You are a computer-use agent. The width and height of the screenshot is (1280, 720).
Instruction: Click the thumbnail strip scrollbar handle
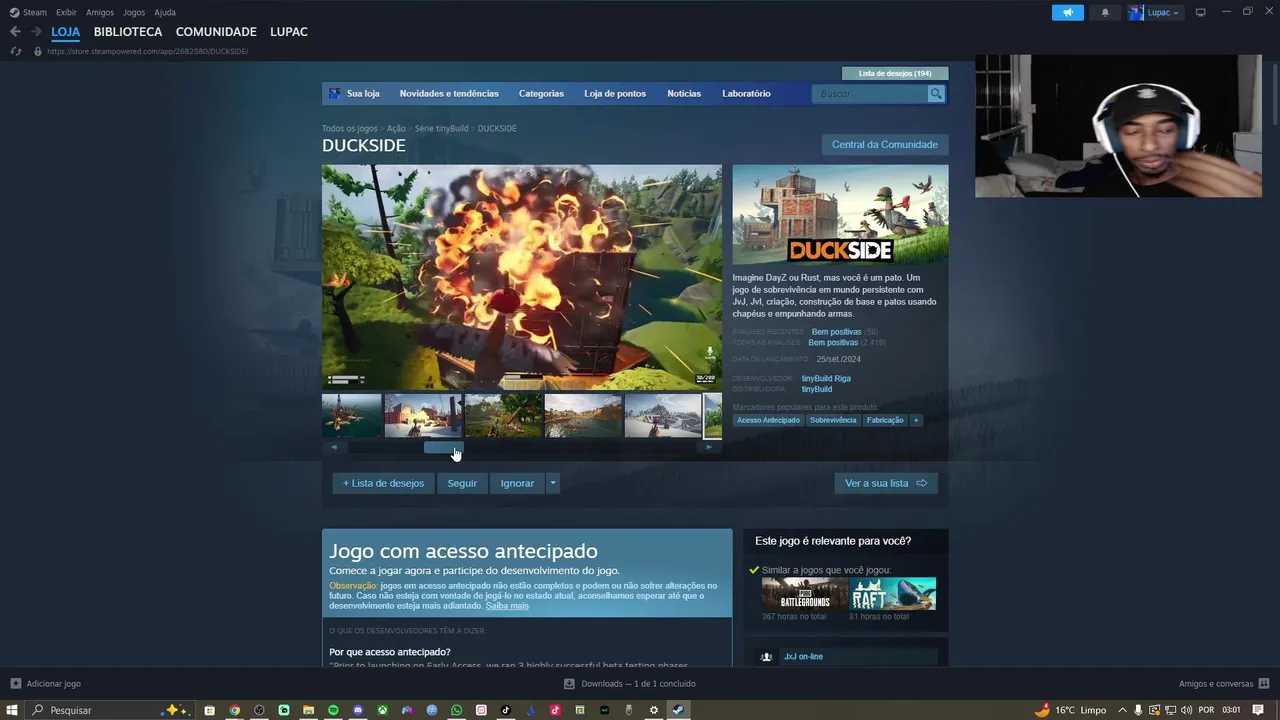click(x=443, y=447)
